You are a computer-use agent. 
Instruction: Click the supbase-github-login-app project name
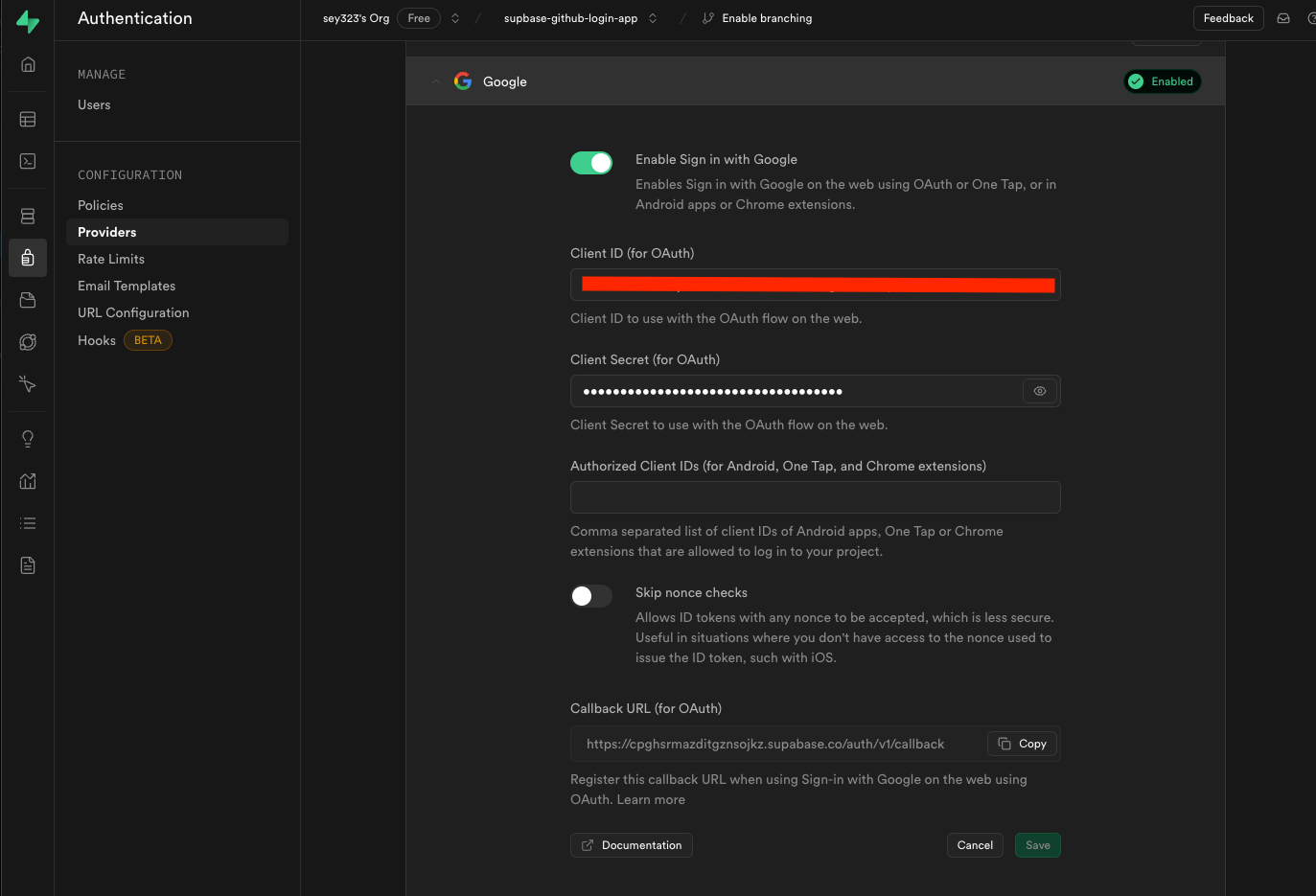570,18
